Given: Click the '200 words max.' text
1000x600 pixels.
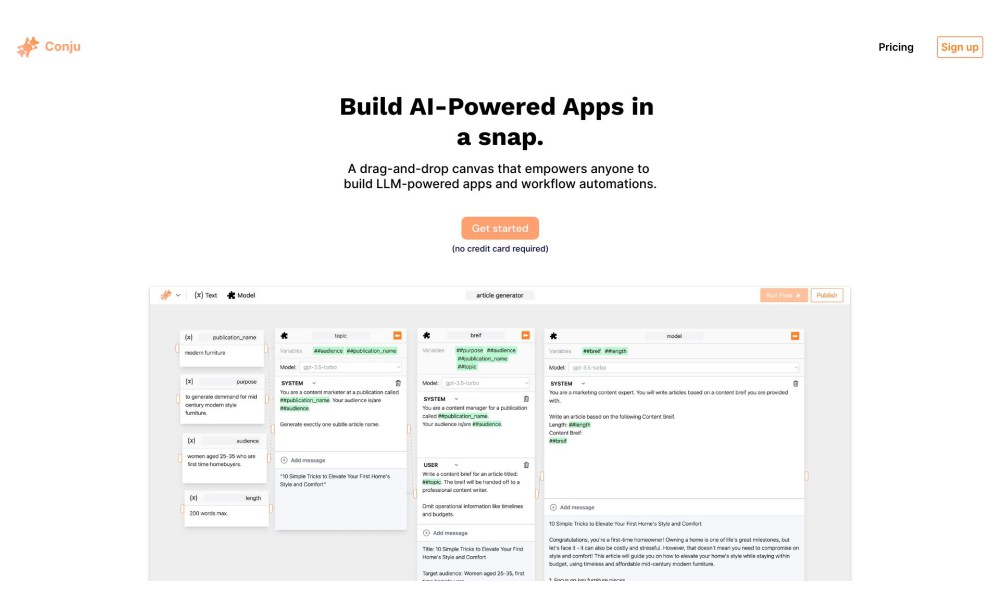Looking at the screenshot, I should [x=209, y=513].
